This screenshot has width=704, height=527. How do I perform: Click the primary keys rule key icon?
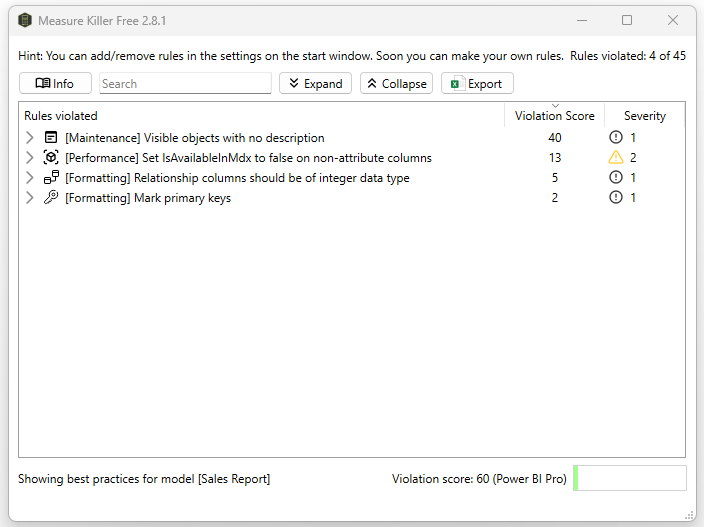[x=51, y=198]
